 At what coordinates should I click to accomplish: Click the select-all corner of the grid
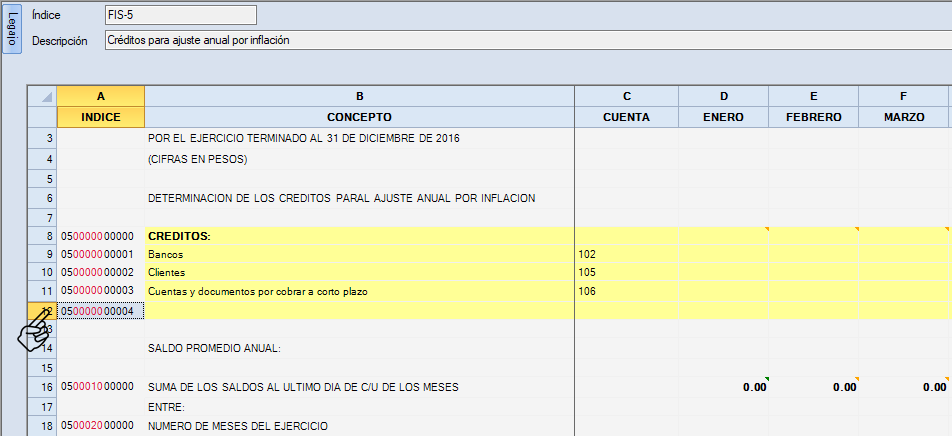pos(42,96)
